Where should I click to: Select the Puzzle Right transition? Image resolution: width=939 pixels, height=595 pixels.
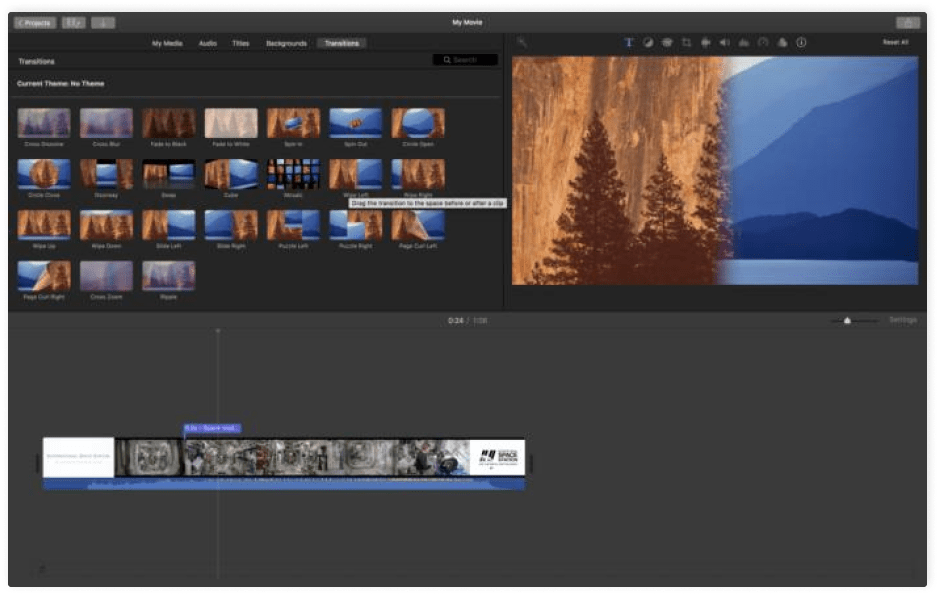[x=355, y=225]
